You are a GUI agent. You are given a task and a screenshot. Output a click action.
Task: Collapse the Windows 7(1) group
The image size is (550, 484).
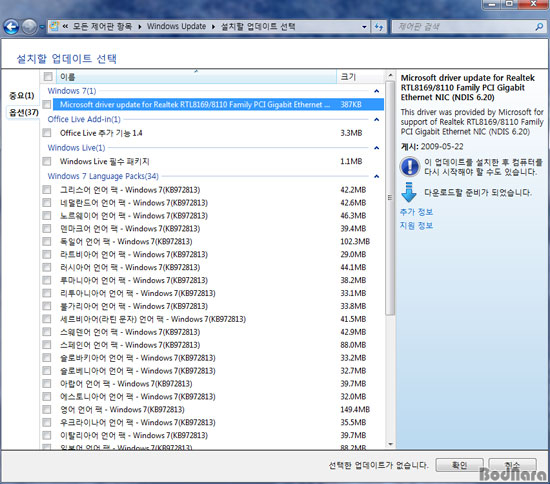tap(376, 91)
